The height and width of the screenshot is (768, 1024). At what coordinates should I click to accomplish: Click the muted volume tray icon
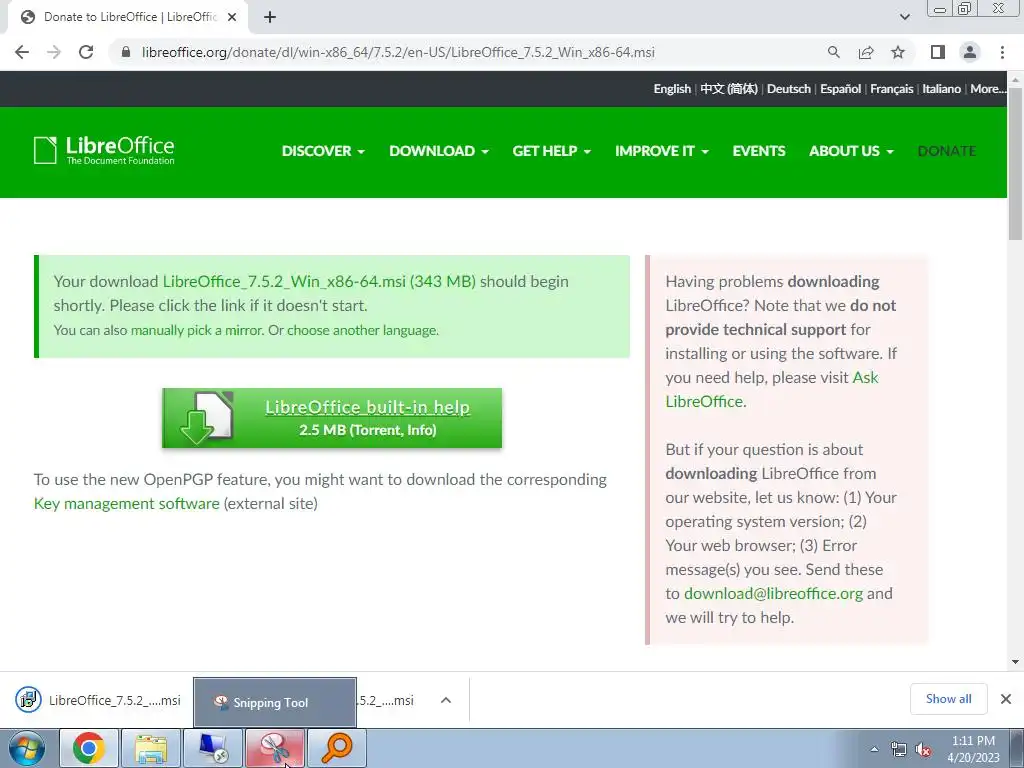coord(923,749)
